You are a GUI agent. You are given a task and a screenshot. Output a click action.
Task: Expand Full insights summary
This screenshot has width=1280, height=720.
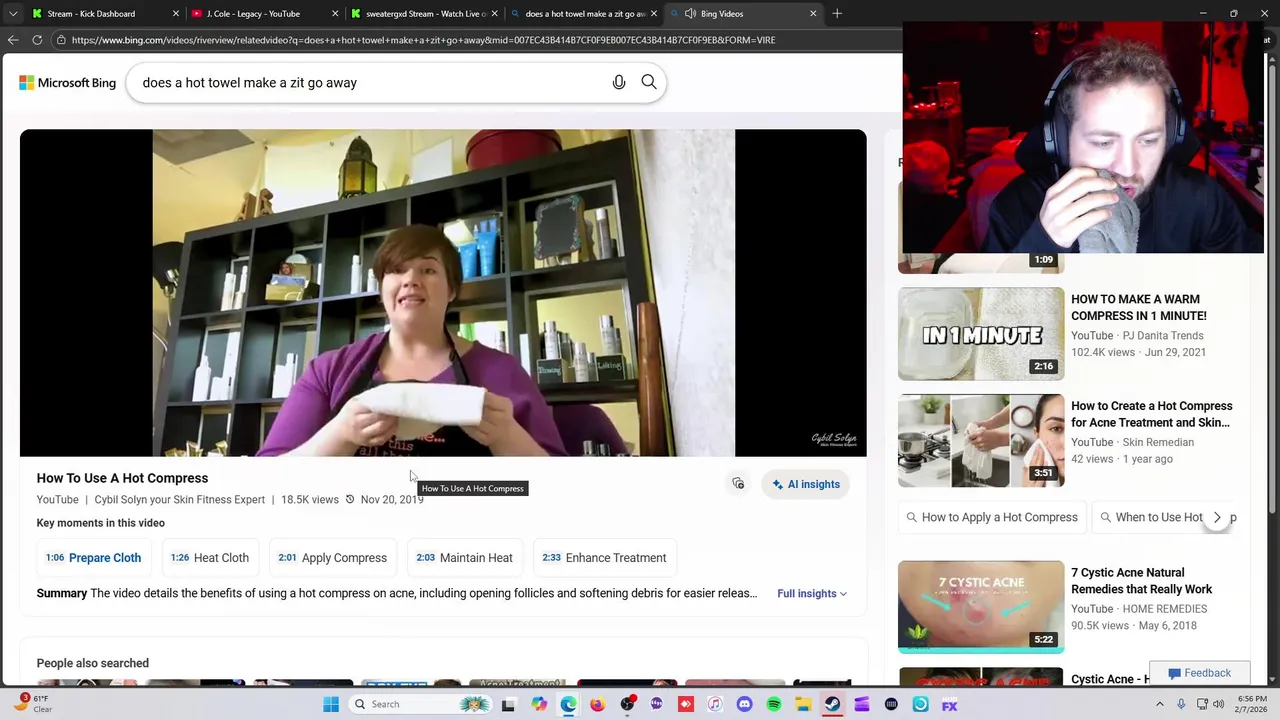click(x=812, y=594)
